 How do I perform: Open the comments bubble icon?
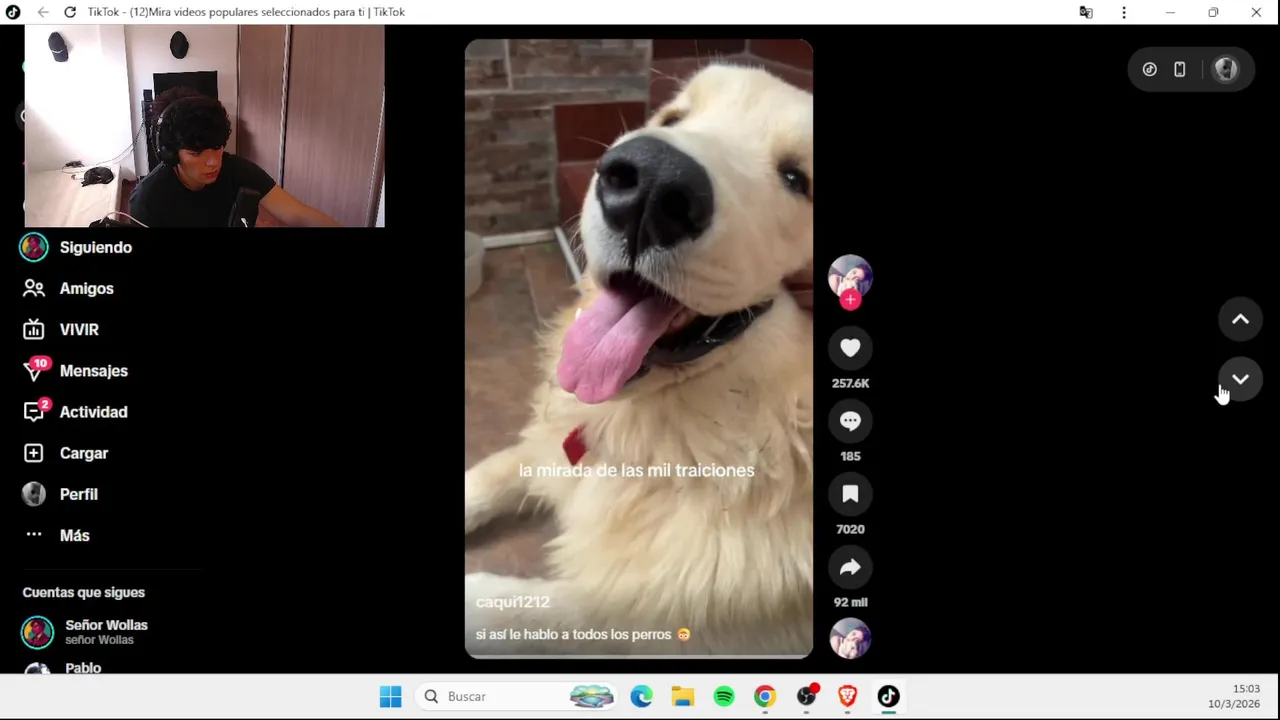pos(850,421)
